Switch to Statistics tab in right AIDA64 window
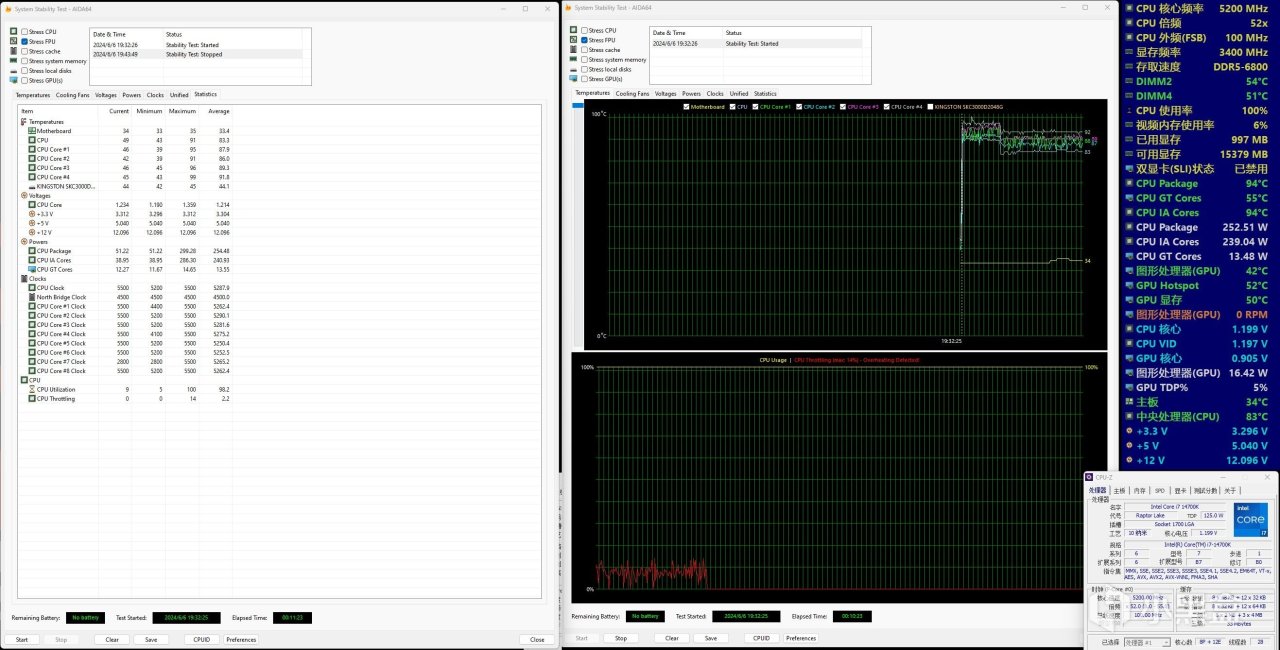The image size is (1280, 650). point(765,93)
